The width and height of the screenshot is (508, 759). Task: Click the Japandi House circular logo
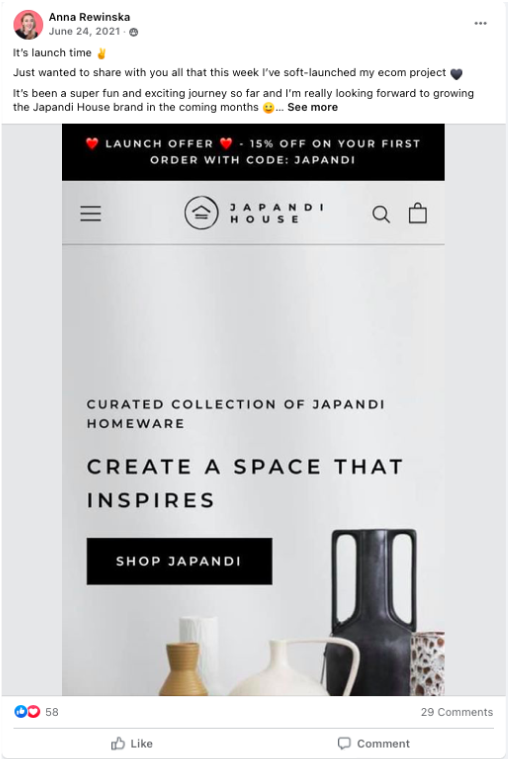(x=201, y=213)
